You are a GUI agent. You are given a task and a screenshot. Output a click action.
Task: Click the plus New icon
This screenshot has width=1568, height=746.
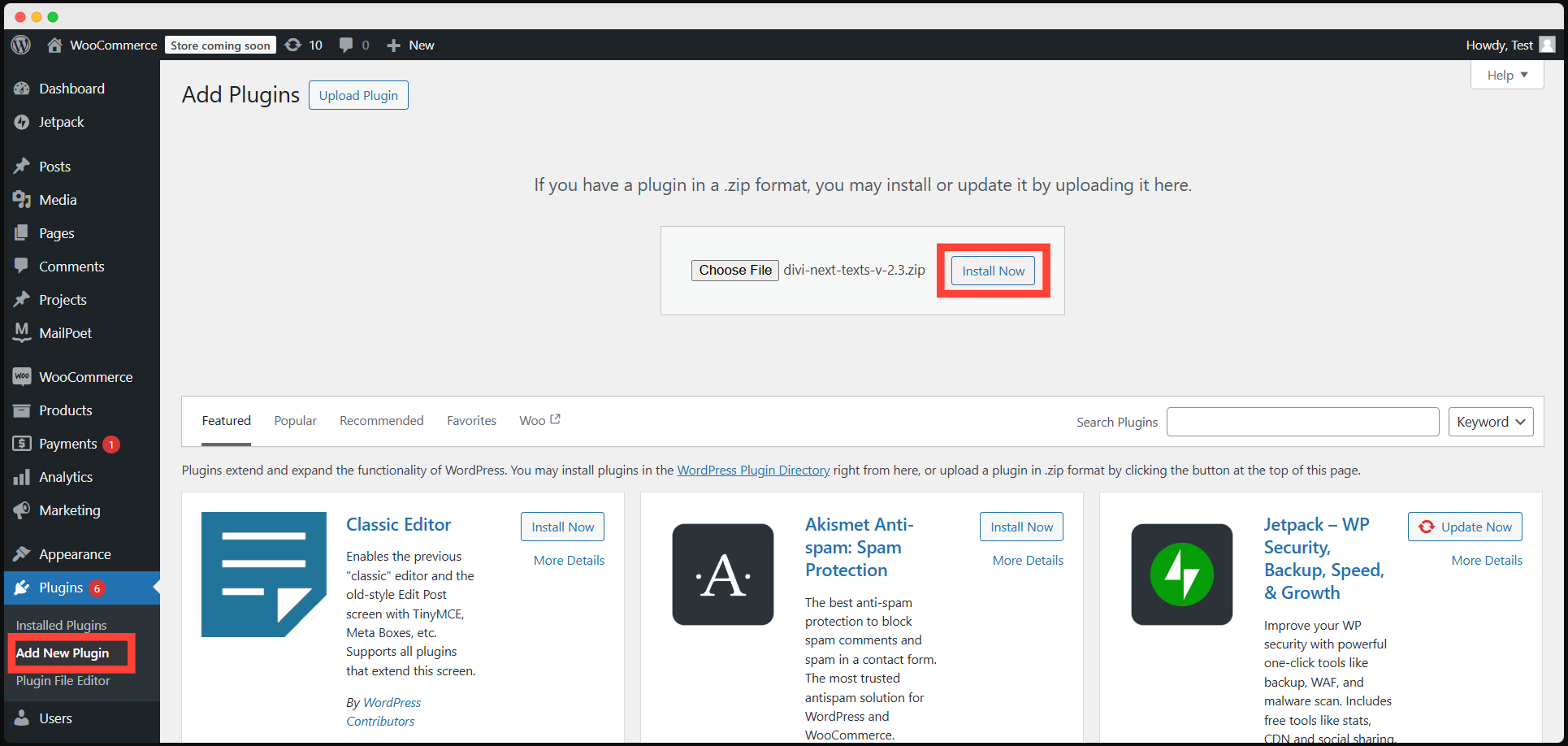coord(393,46)
